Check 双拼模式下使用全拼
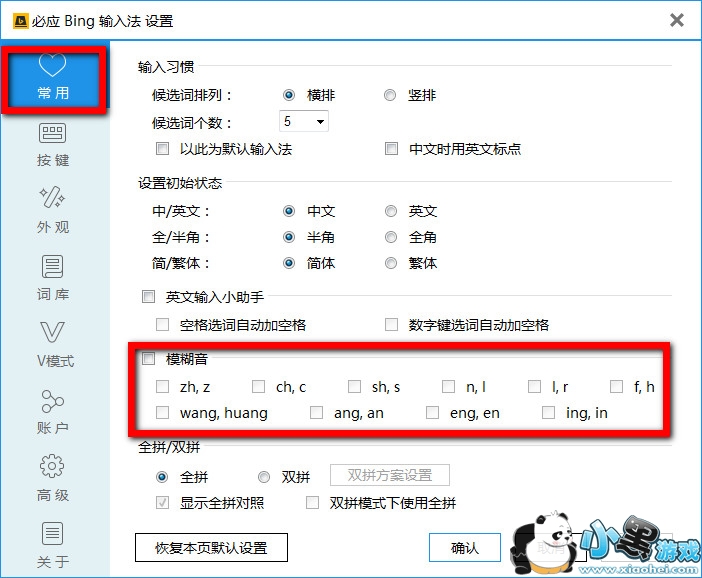This screenshot has width=702, height=578. tap(312, 503)
